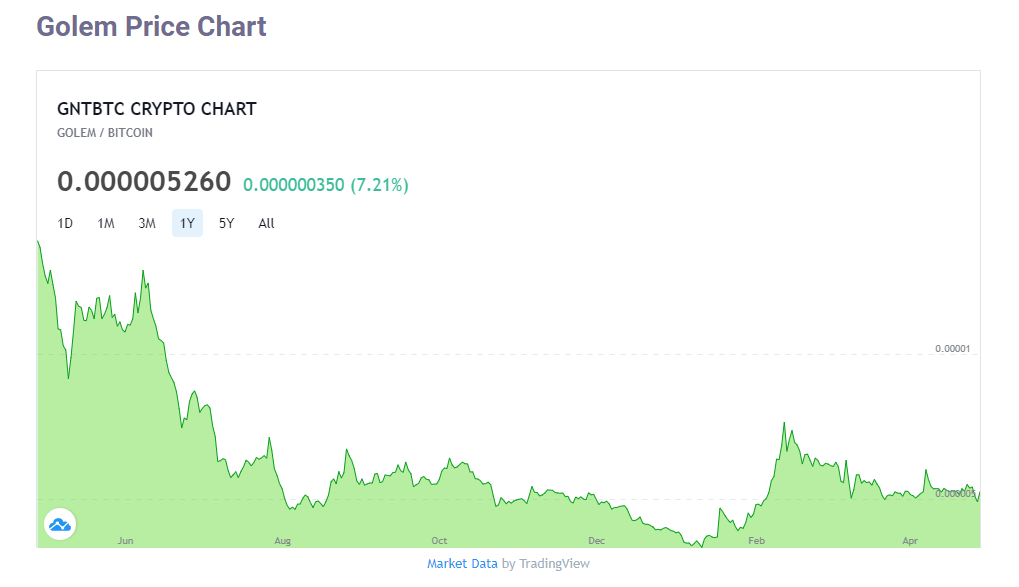The height and width of the screenshot is (587, 1019).
Task: Open the 3M chart view
Action: click(146, 223)
